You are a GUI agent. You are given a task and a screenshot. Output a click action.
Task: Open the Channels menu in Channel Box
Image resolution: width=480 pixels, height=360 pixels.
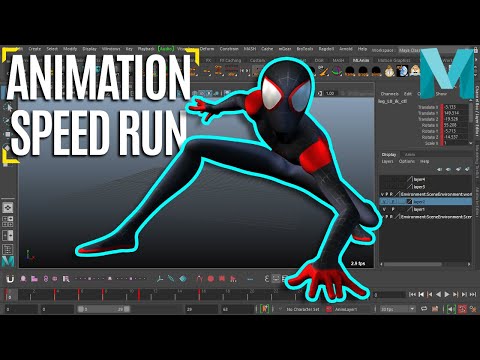coord(390,94)
